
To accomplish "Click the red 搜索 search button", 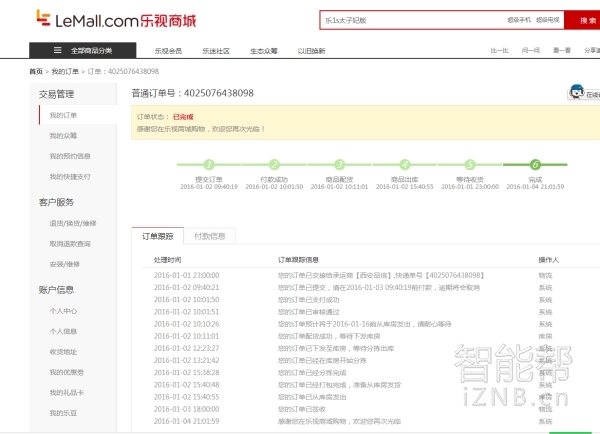I will 582,20.
